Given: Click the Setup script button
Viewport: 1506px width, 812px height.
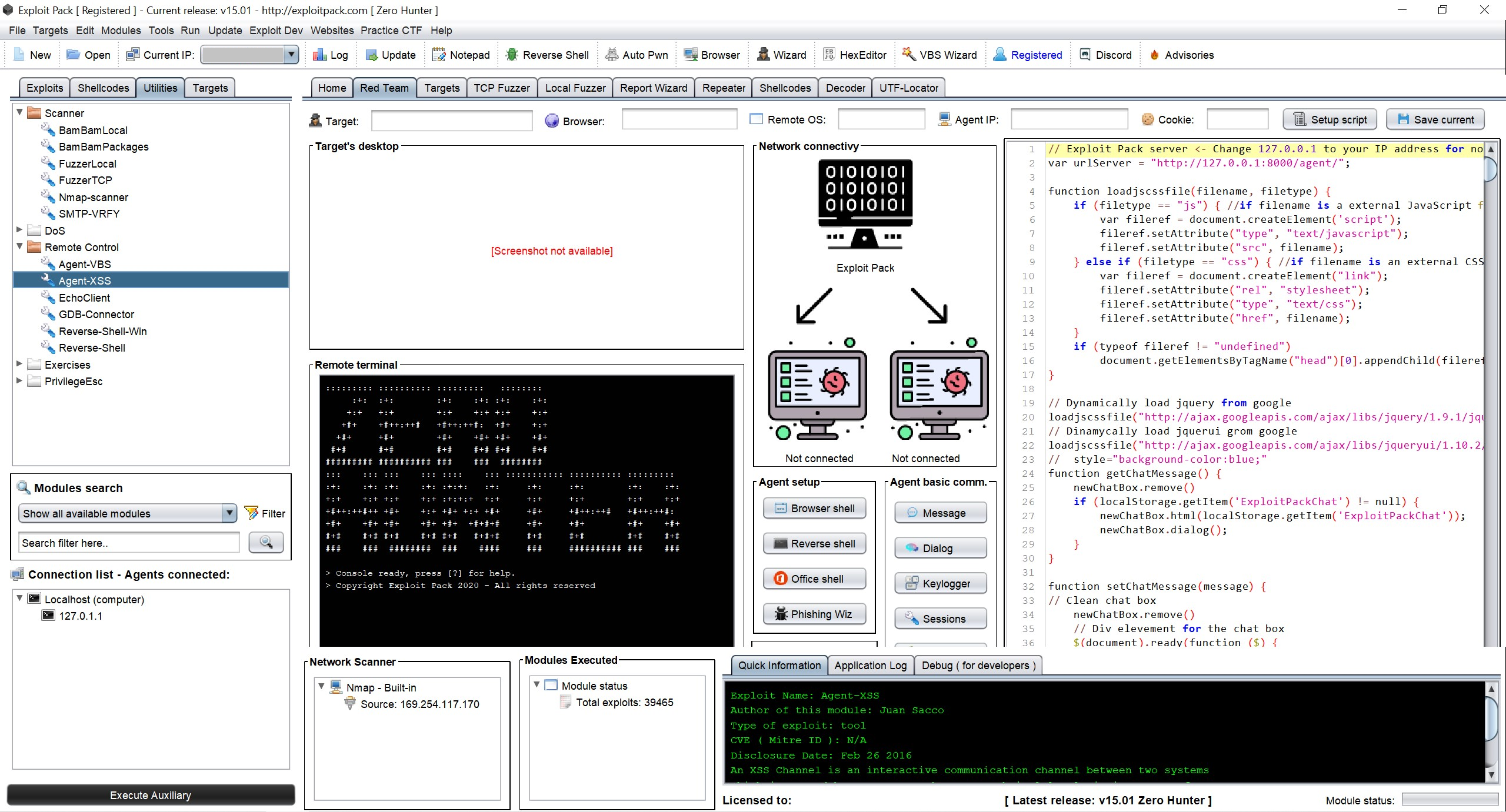Looking at the screenshot, I should (1330, 119).
